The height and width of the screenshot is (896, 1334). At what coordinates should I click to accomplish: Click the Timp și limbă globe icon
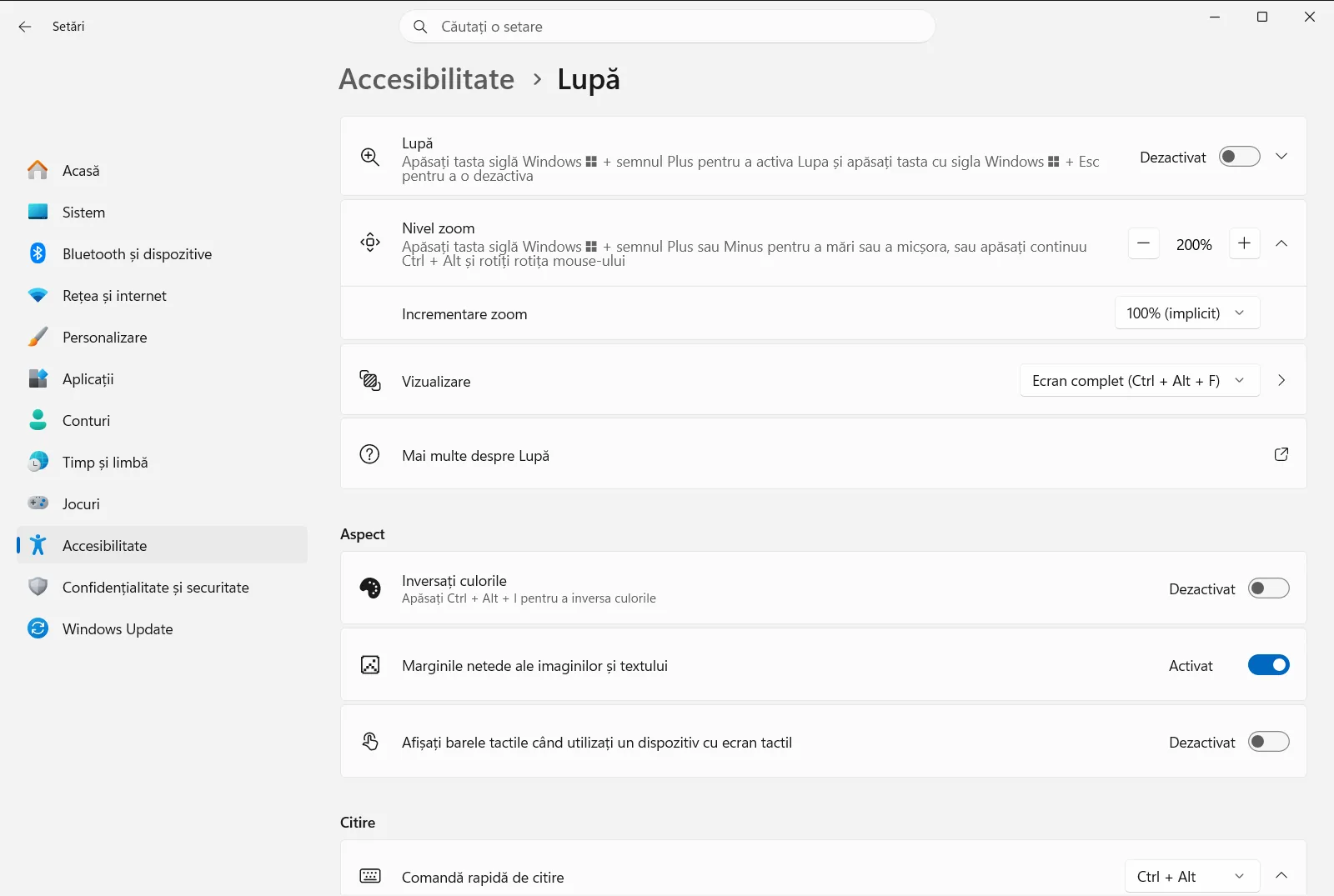(x=38, y=462)
